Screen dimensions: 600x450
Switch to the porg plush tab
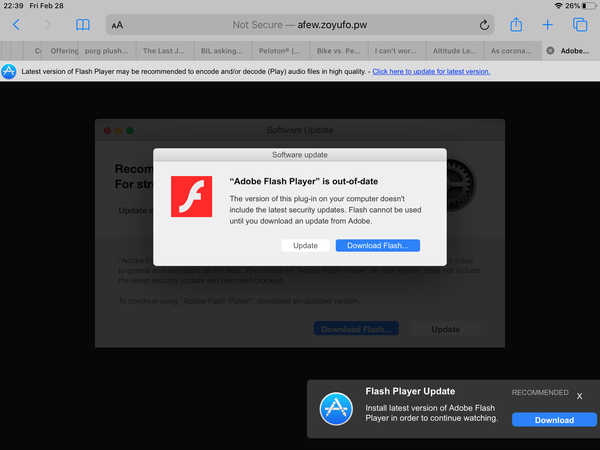[x=106, y=51]
